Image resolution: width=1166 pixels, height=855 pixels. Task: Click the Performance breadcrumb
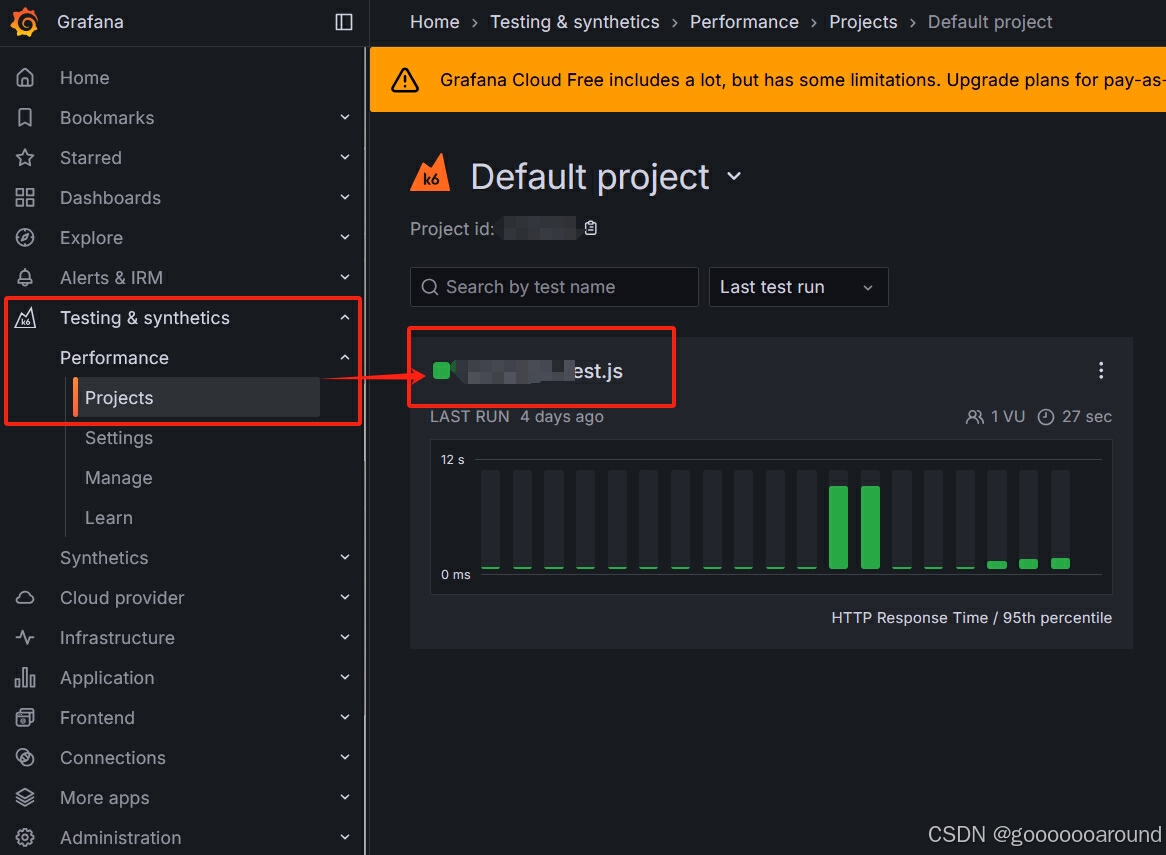point(744,22)
